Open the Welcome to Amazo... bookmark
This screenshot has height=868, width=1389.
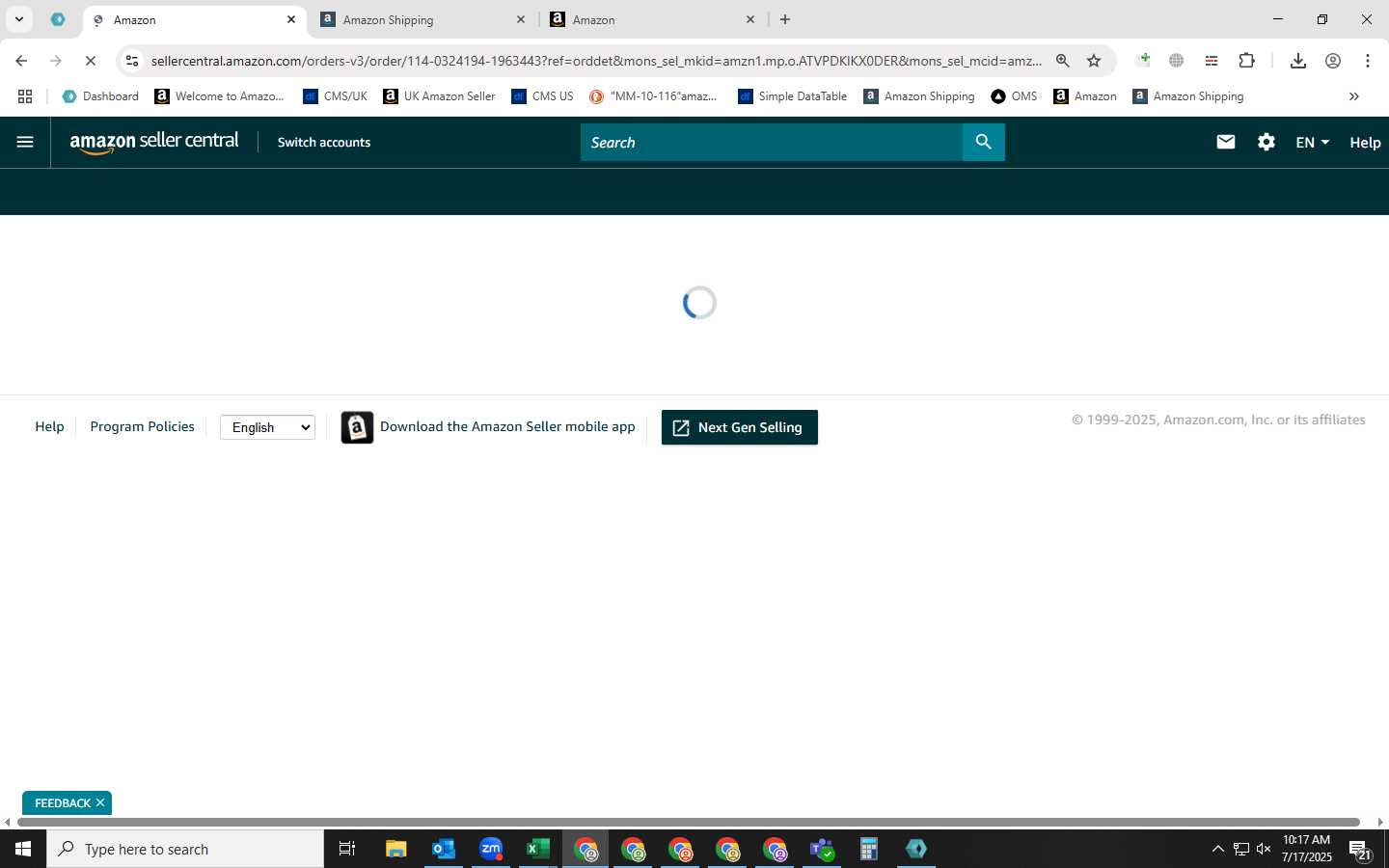click(x=220, y=96)
